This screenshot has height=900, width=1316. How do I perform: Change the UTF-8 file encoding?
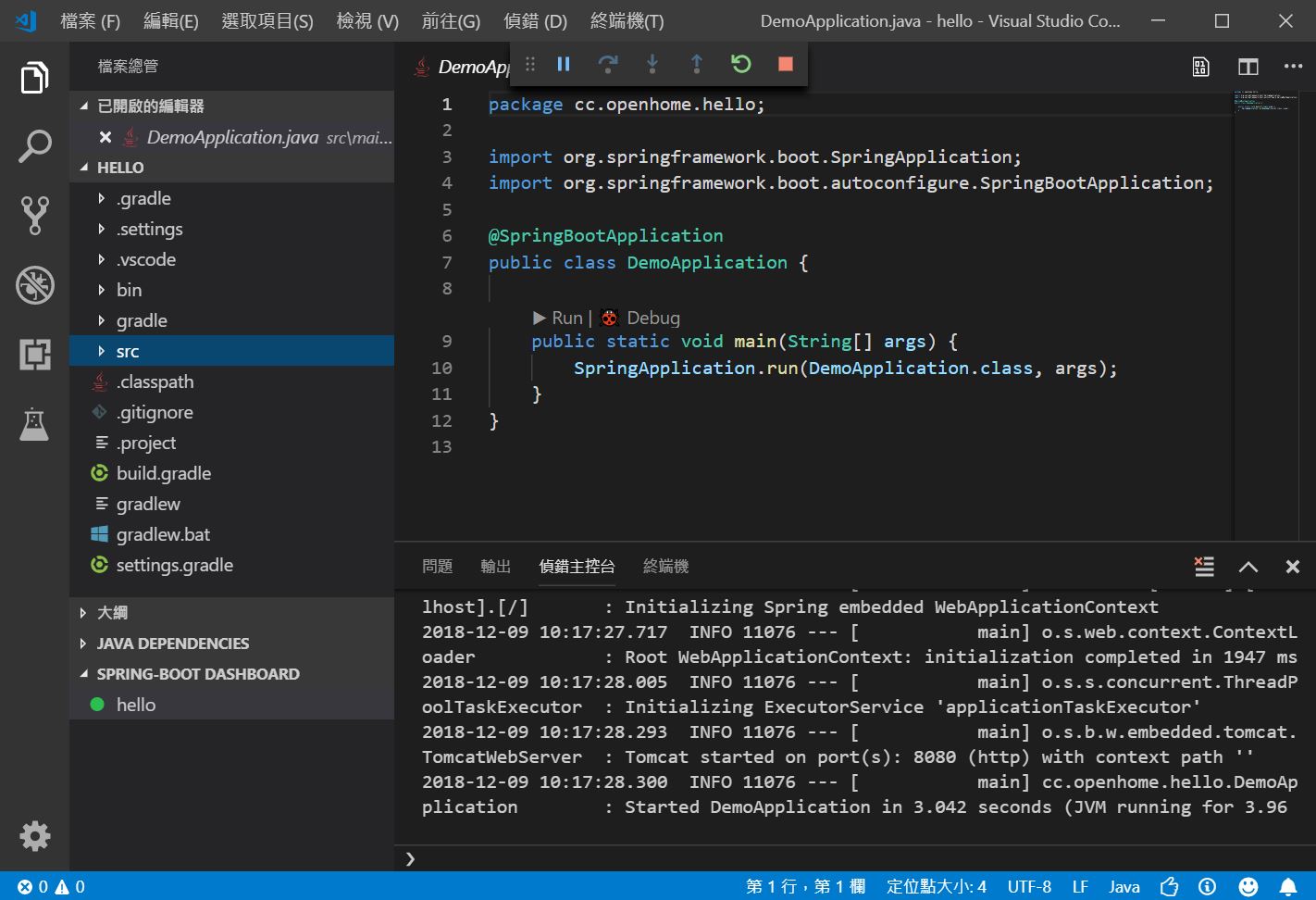pyautogui.click(x=1029, y=886)
